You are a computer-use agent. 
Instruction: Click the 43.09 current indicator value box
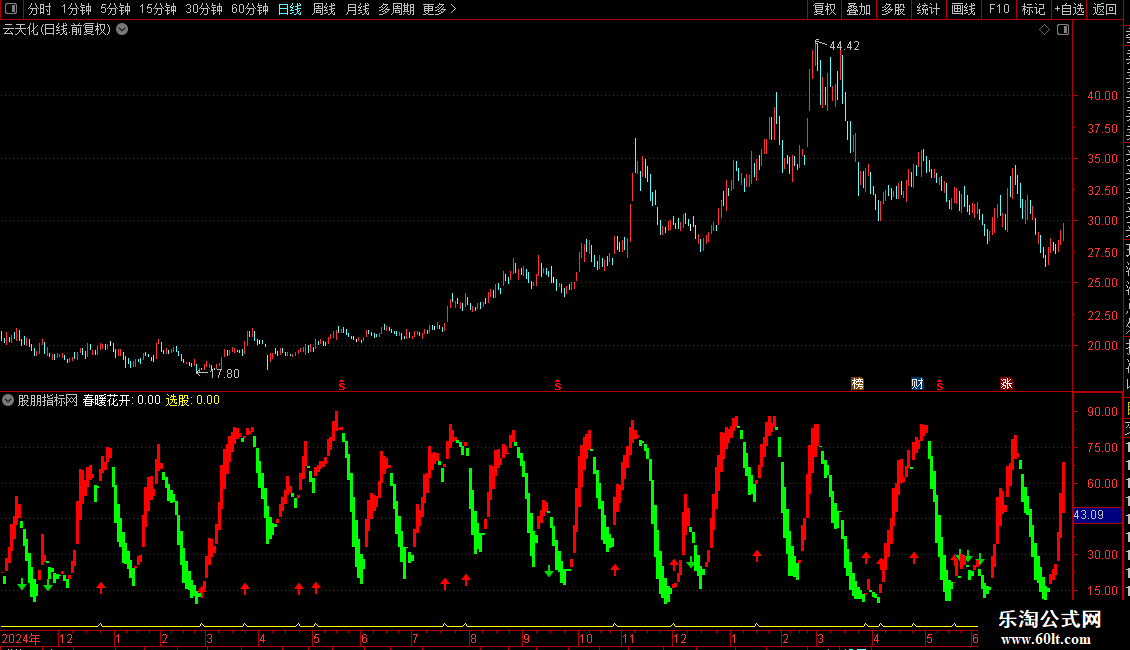coord(1098,515)
